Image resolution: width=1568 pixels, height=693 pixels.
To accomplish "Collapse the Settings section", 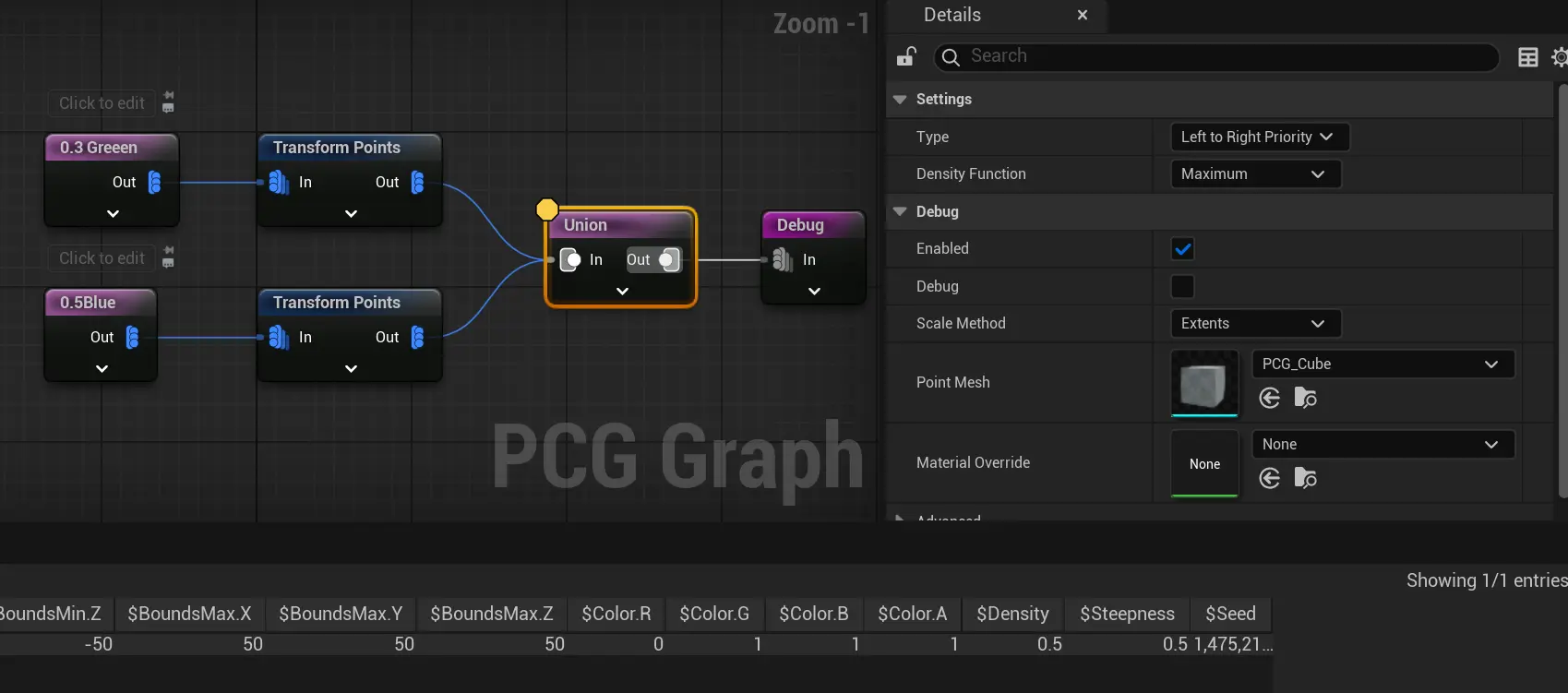I will [900, 100].
